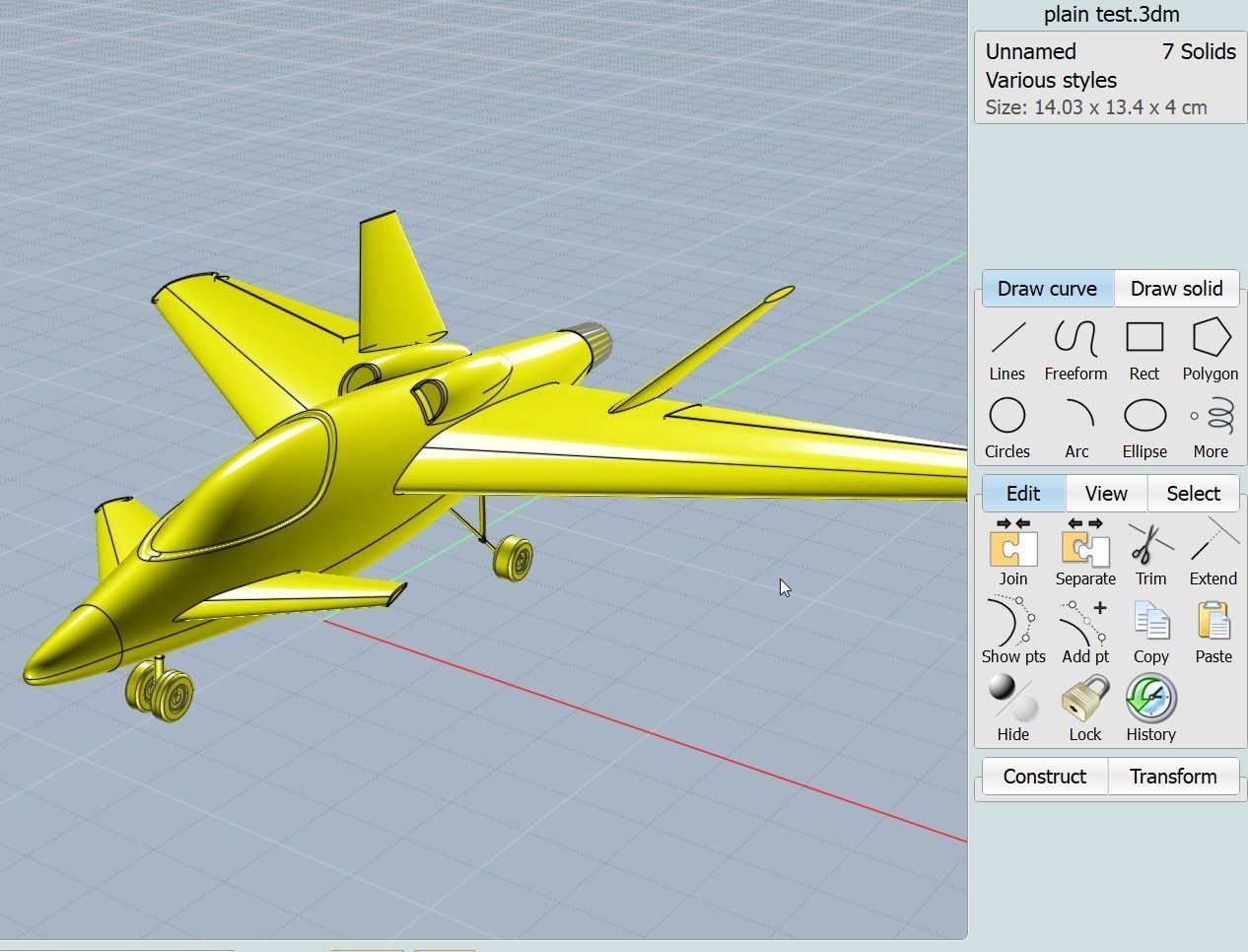Click the object size readout
The image size is (1248, 952).
coord(1096,107)
